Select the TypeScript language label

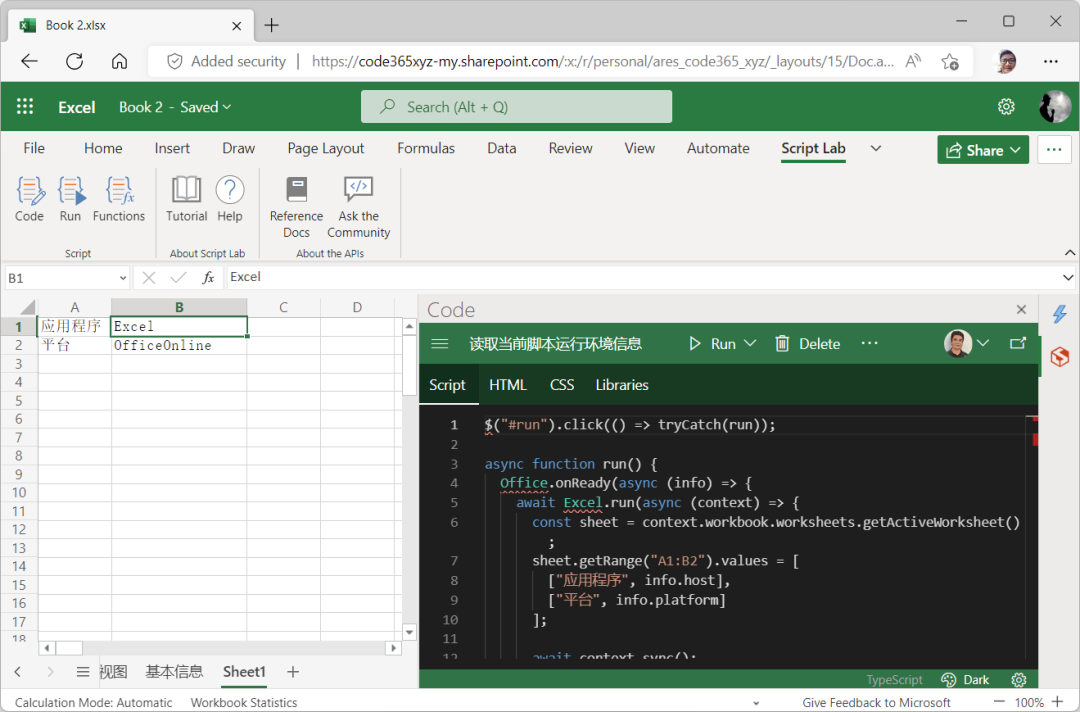click(894, 680)
